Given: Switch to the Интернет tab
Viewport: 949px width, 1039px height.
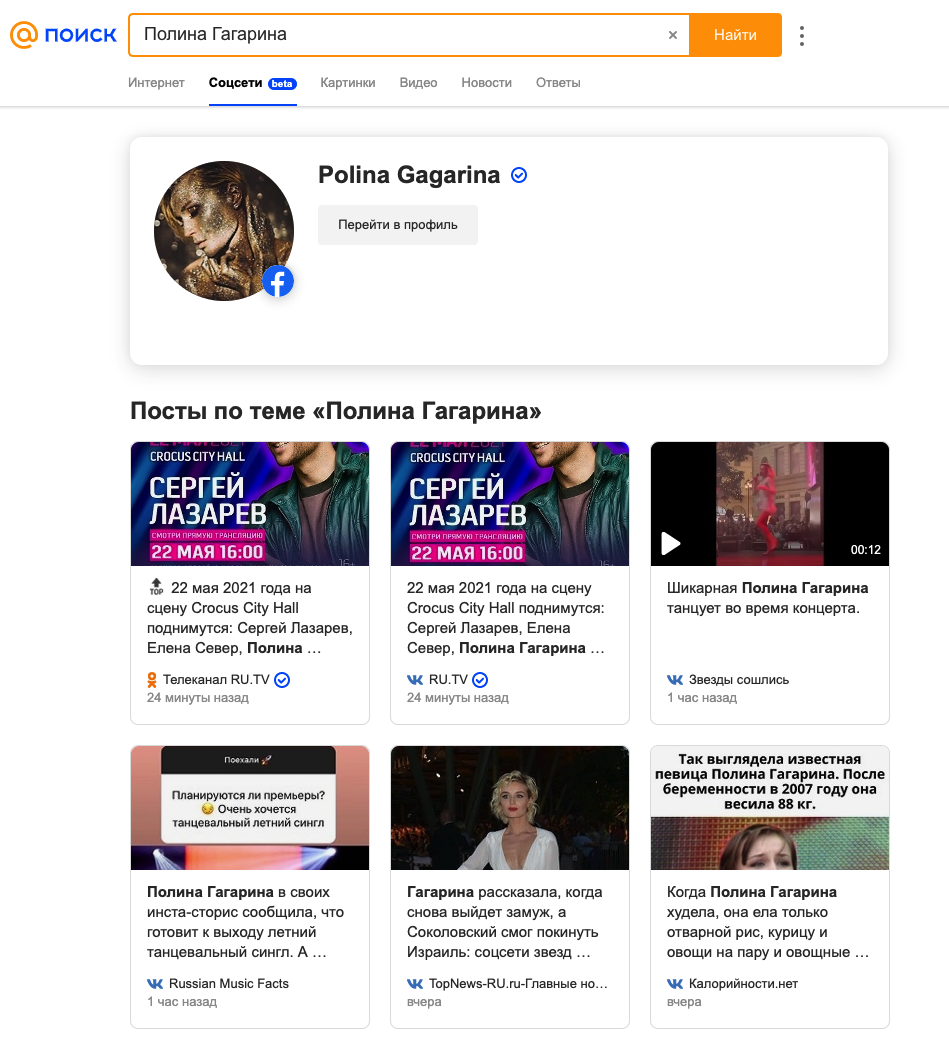Looking at the screenshot, I should (x=156, y=83).
